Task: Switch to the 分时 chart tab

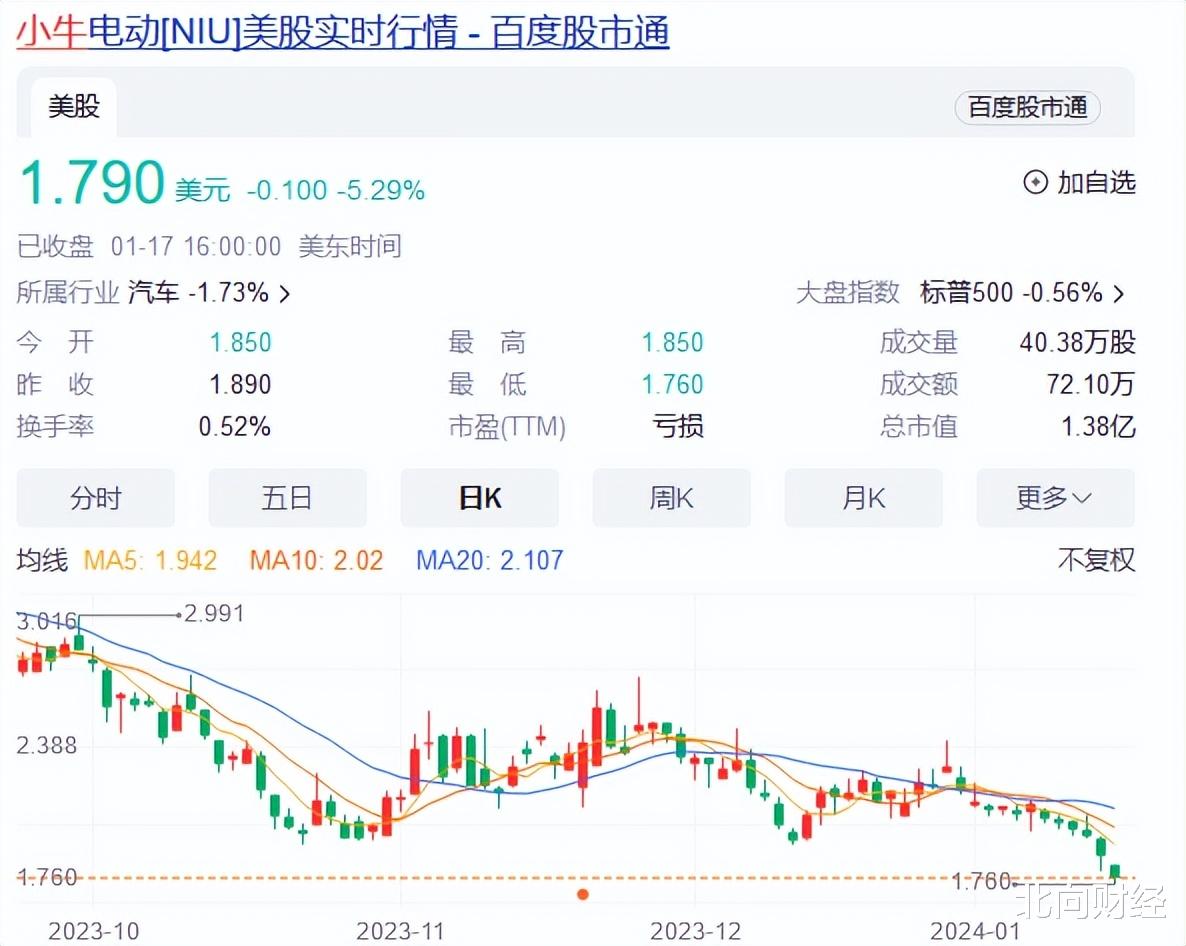Action: 95,498
